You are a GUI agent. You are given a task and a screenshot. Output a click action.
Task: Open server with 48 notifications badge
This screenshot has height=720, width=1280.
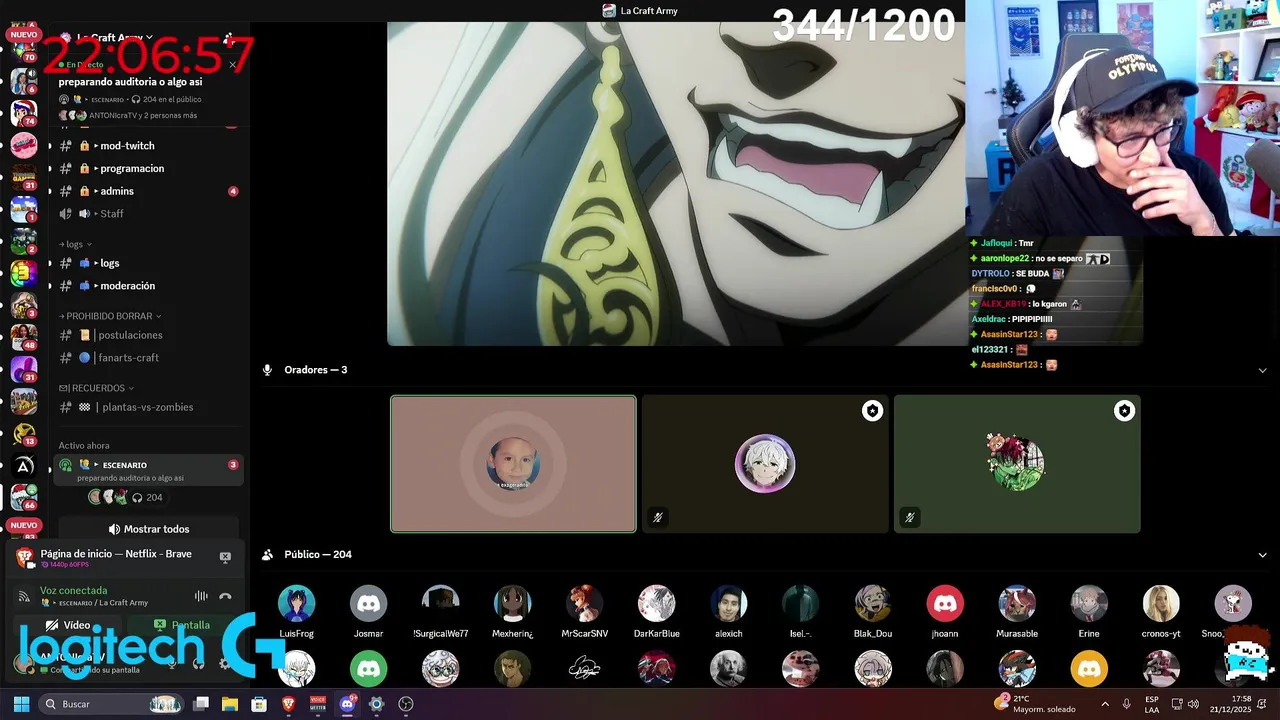pyautogui.click(x=24, y=337)
